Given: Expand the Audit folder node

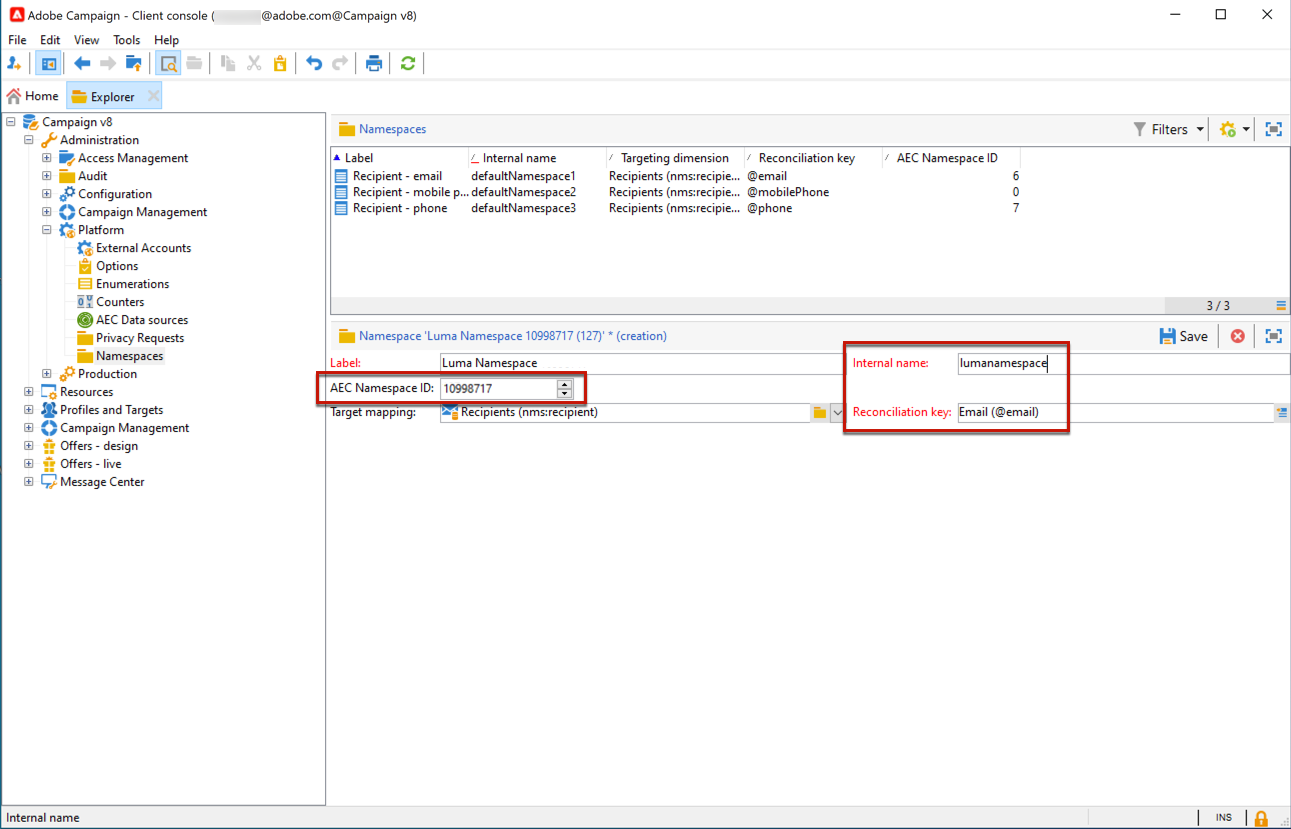Looking at the screenshot, I should [47, 176].
